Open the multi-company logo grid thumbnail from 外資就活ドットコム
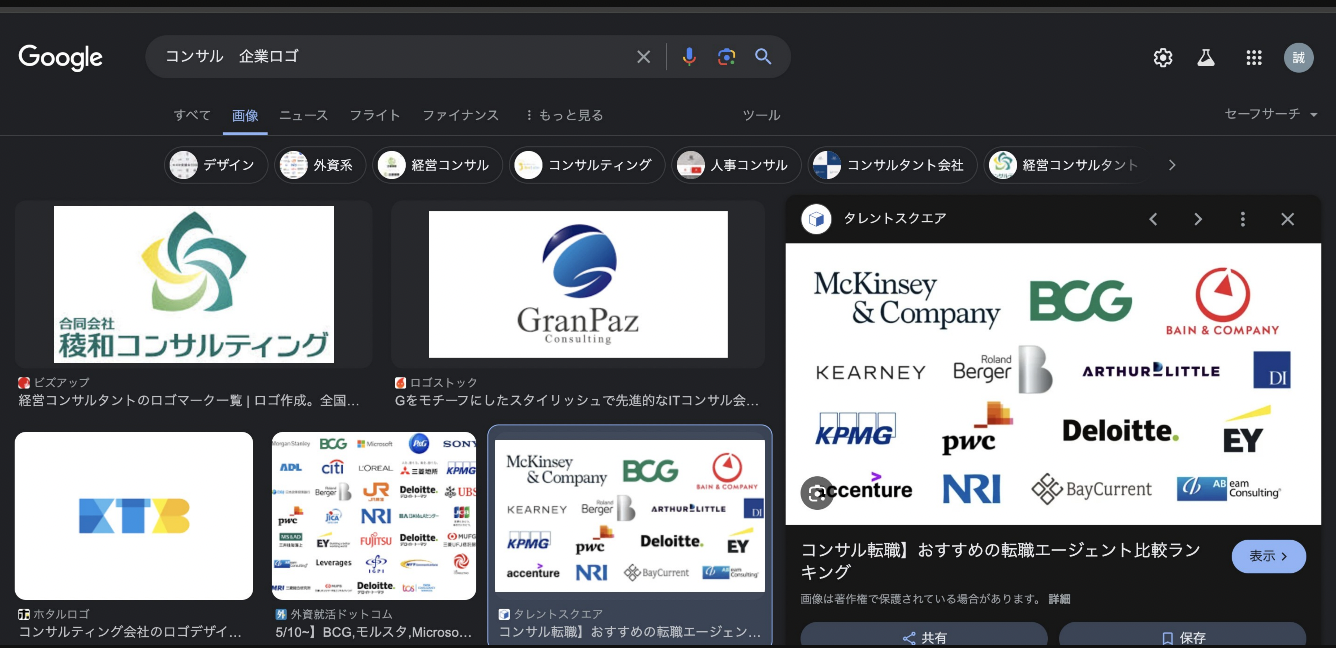 (374, 516)
